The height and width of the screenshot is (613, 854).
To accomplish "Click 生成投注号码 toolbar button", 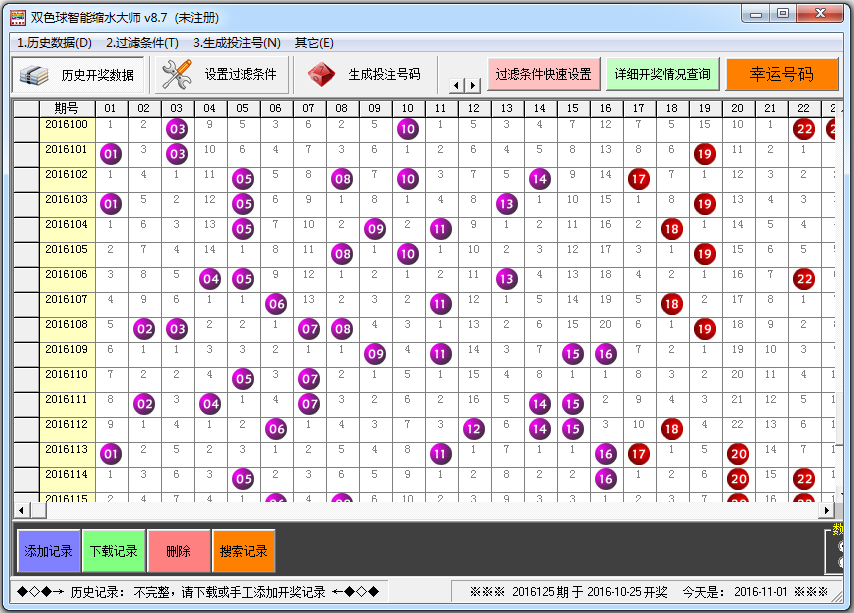I will 365,75.
